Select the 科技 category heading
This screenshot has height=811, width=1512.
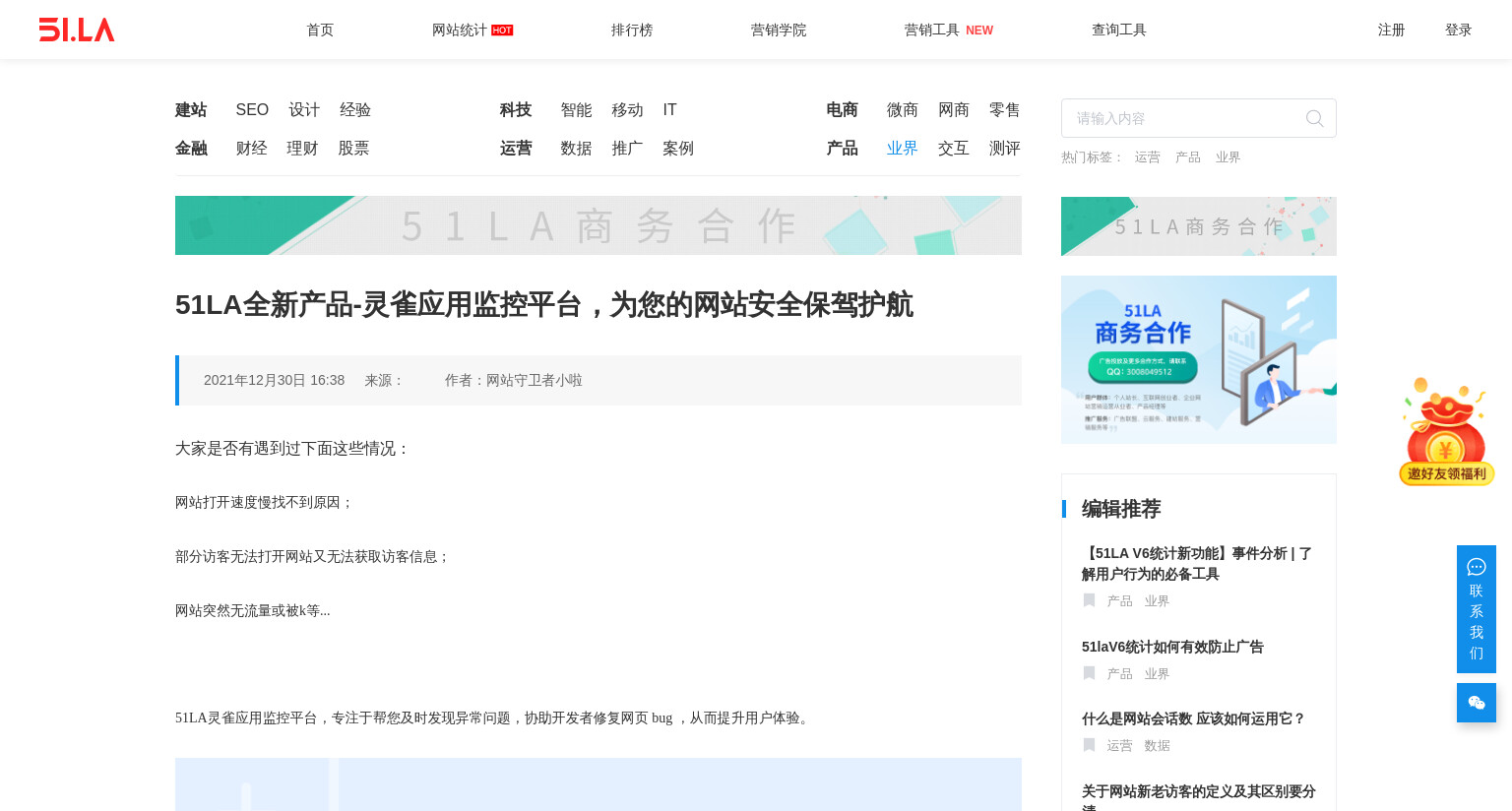click(516, 110)
